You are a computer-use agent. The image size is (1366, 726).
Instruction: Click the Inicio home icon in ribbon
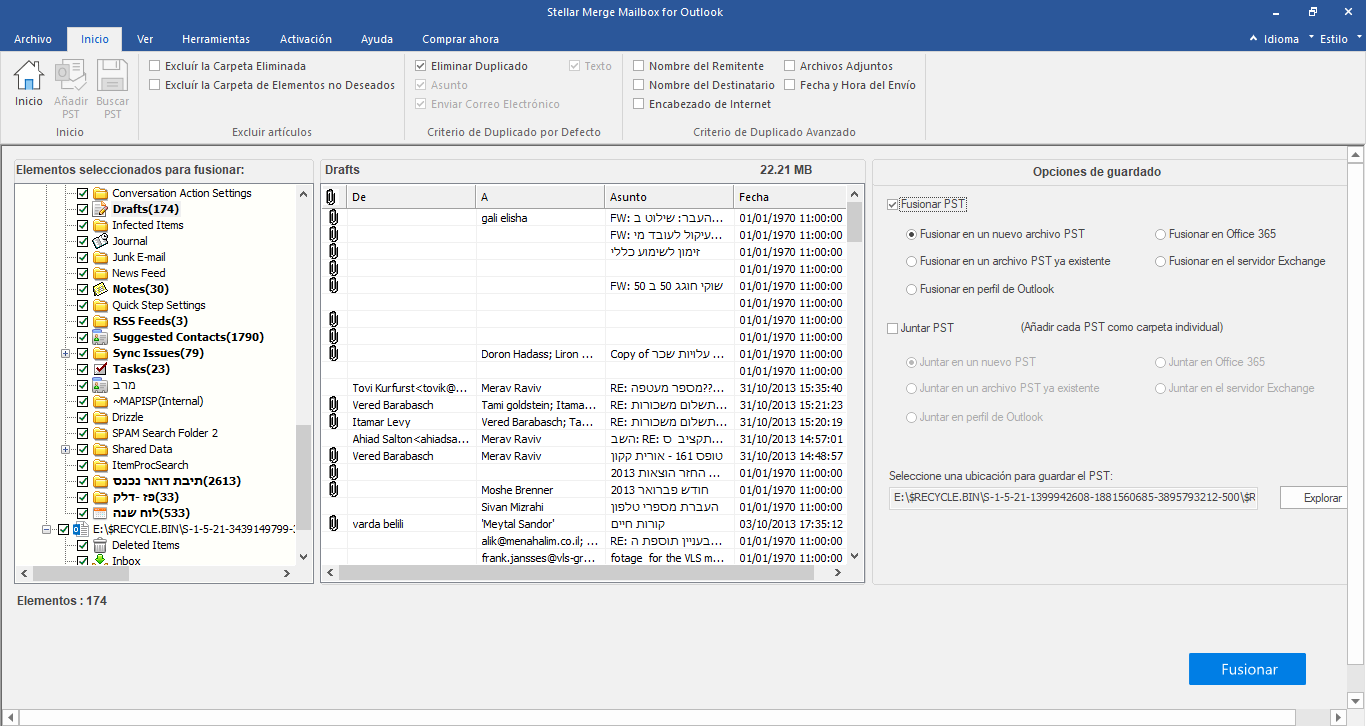pyautogui.click(x=29, y=76)
